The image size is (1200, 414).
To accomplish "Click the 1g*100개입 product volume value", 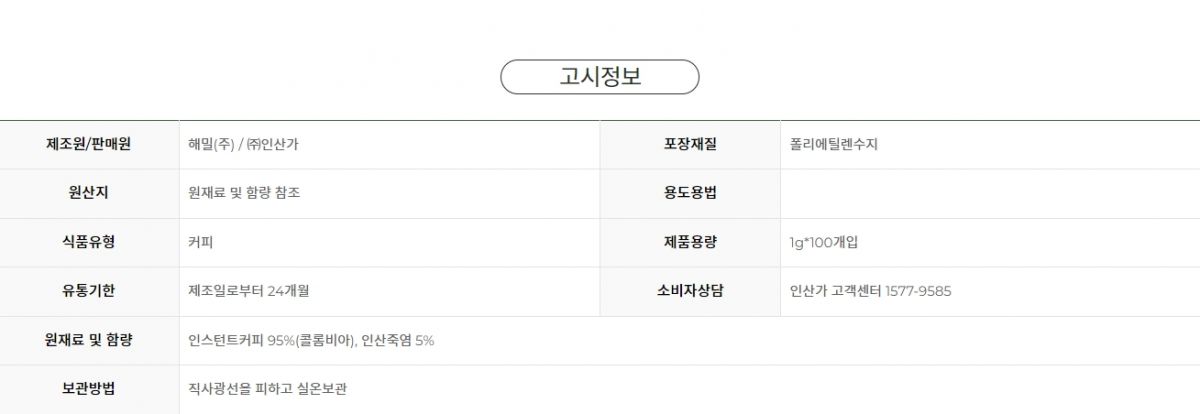I will pos(823,242).
